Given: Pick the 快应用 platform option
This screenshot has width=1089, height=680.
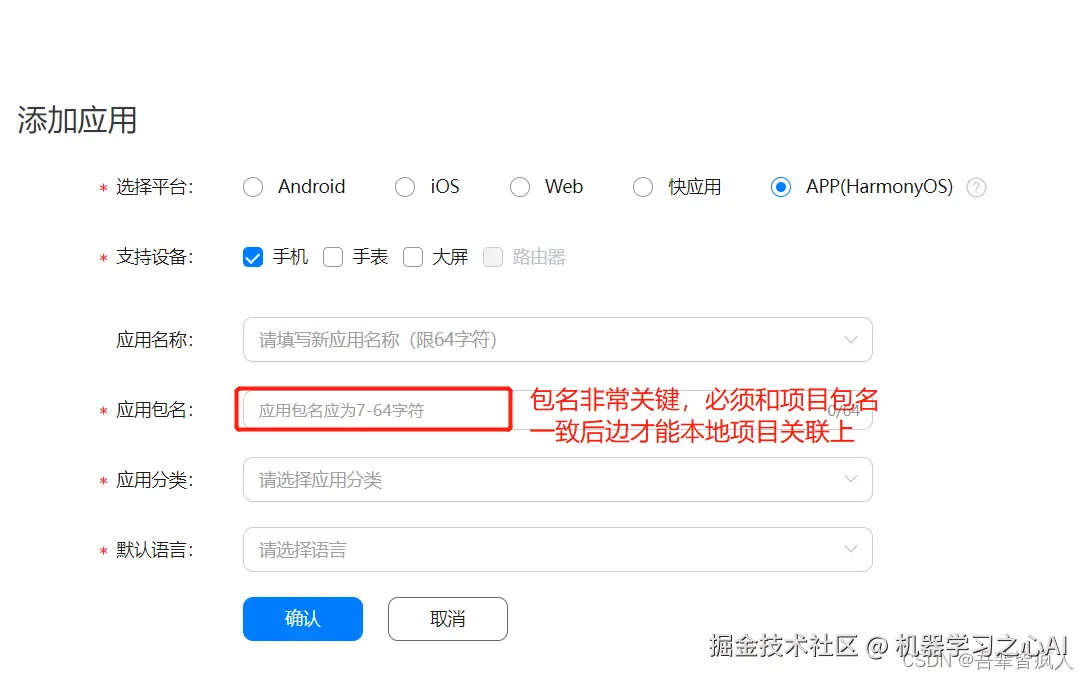Looking at the screenshot, I should click(x=643, y=188).
